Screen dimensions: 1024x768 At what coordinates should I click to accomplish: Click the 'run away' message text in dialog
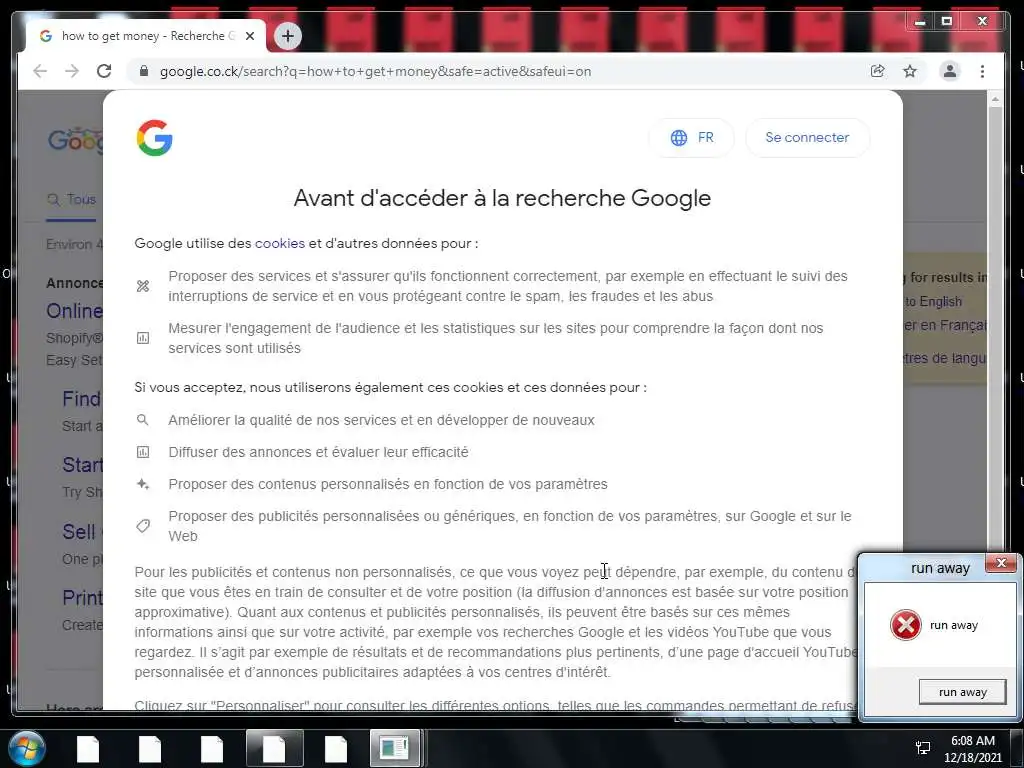(953, 626)
